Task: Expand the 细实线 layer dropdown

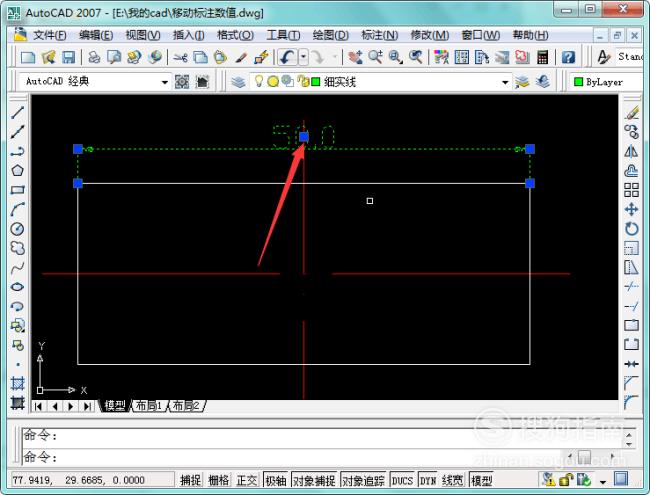Action: tap(505, 82)
